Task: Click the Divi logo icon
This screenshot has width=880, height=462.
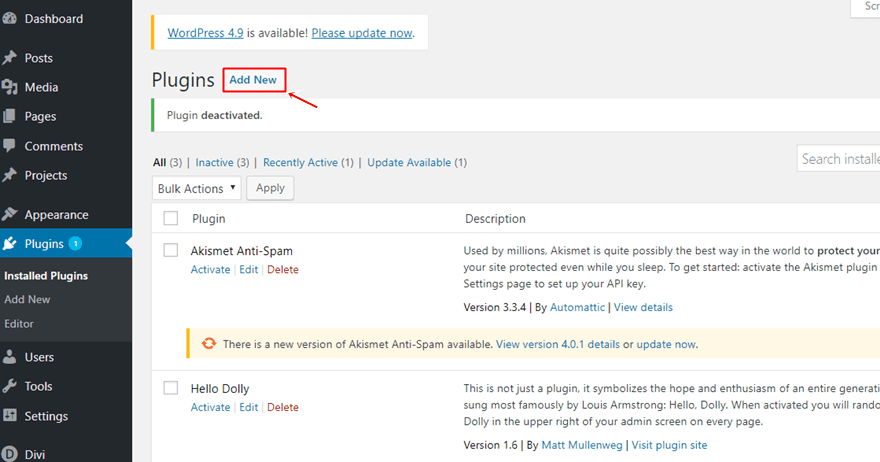Action: click(x=10, y=454)
